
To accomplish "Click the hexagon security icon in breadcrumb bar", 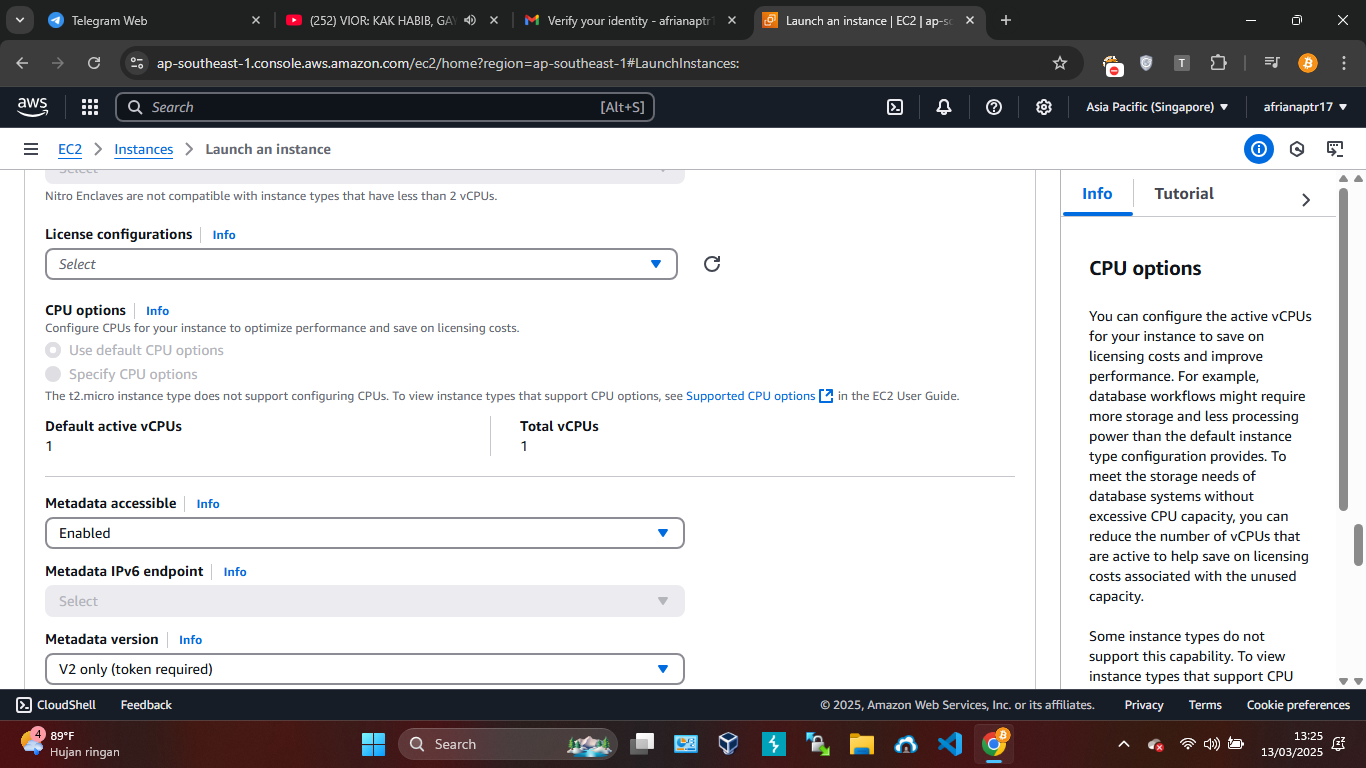I will (x=1297, y=149).
